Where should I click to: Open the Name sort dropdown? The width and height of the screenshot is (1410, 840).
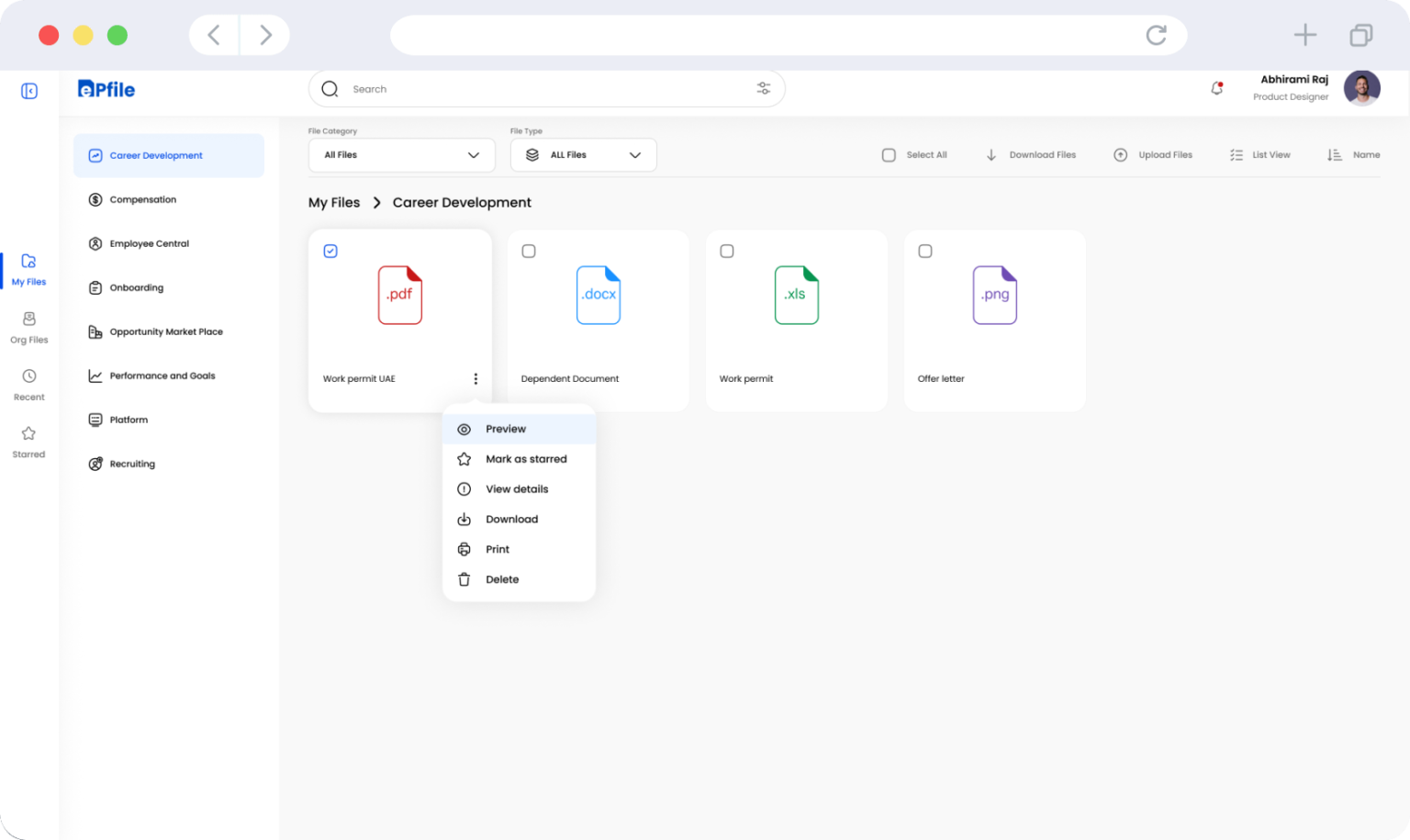1354,154
